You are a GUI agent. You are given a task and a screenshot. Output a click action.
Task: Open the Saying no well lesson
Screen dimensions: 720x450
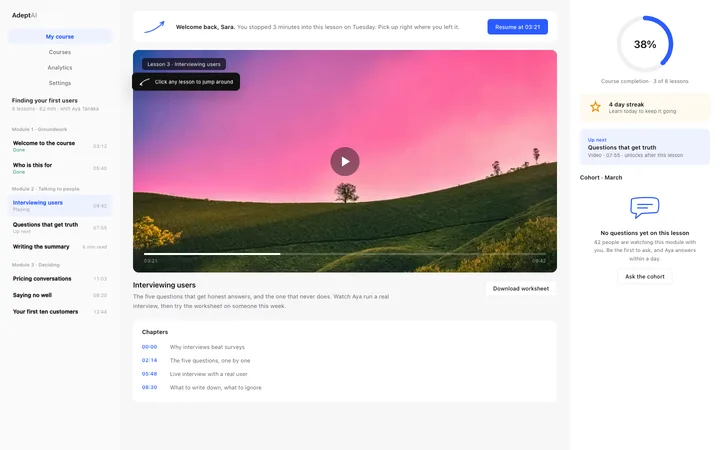tap(60, 295)
